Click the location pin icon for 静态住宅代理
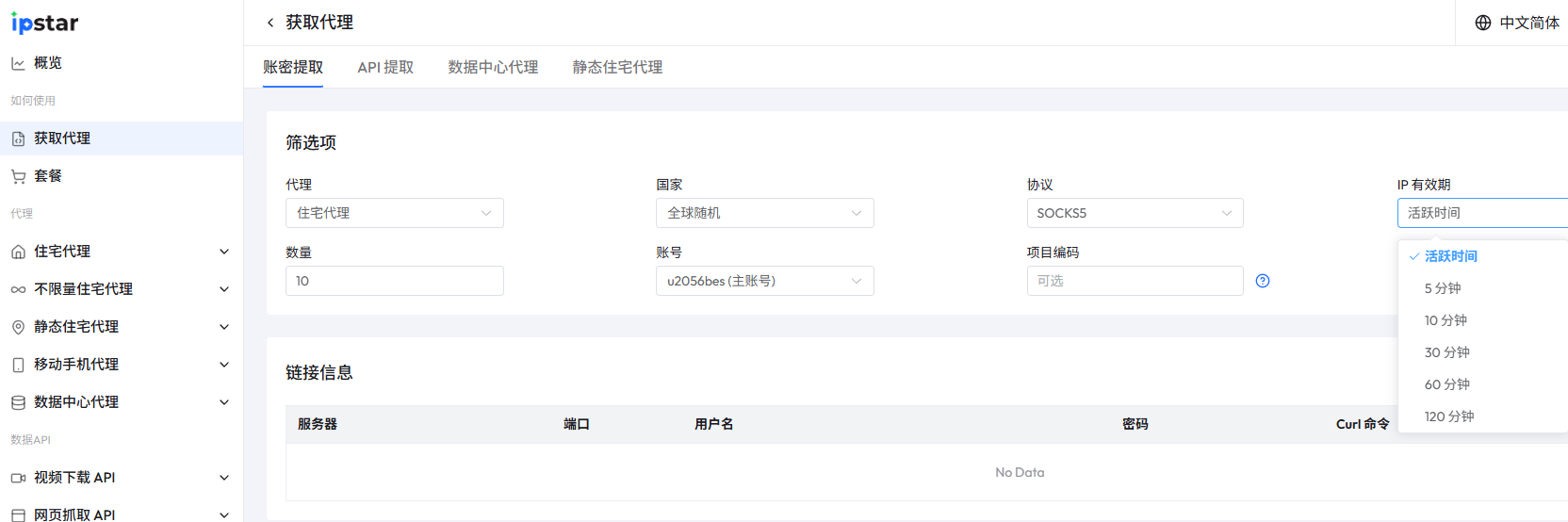1568x522 pixels. 18,327
